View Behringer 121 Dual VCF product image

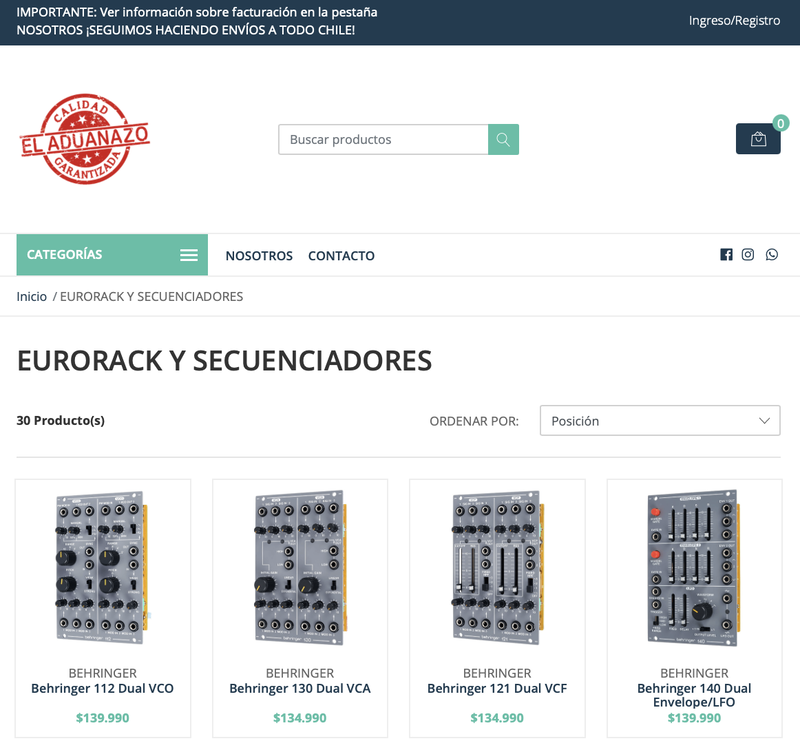click(497, 567)
